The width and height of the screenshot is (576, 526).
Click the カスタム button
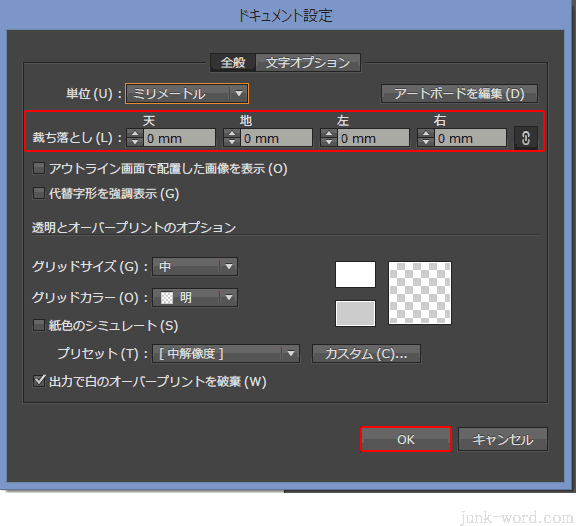[x=366, y=354]
